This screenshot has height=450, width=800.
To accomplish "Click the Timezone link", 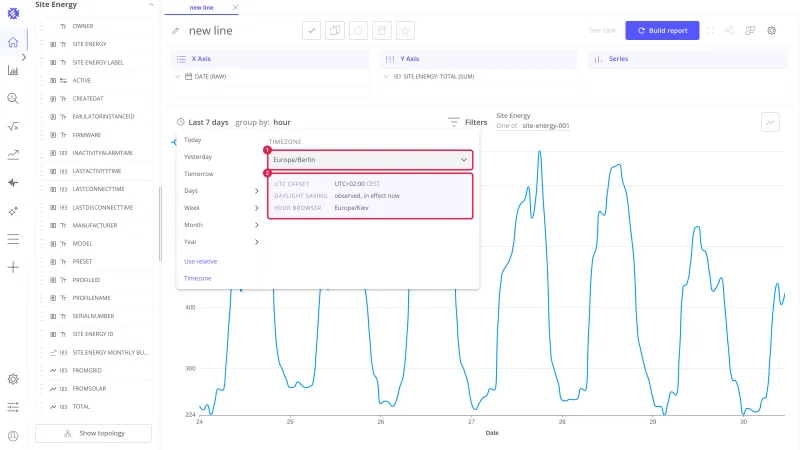I will click(x=197, y=279).
